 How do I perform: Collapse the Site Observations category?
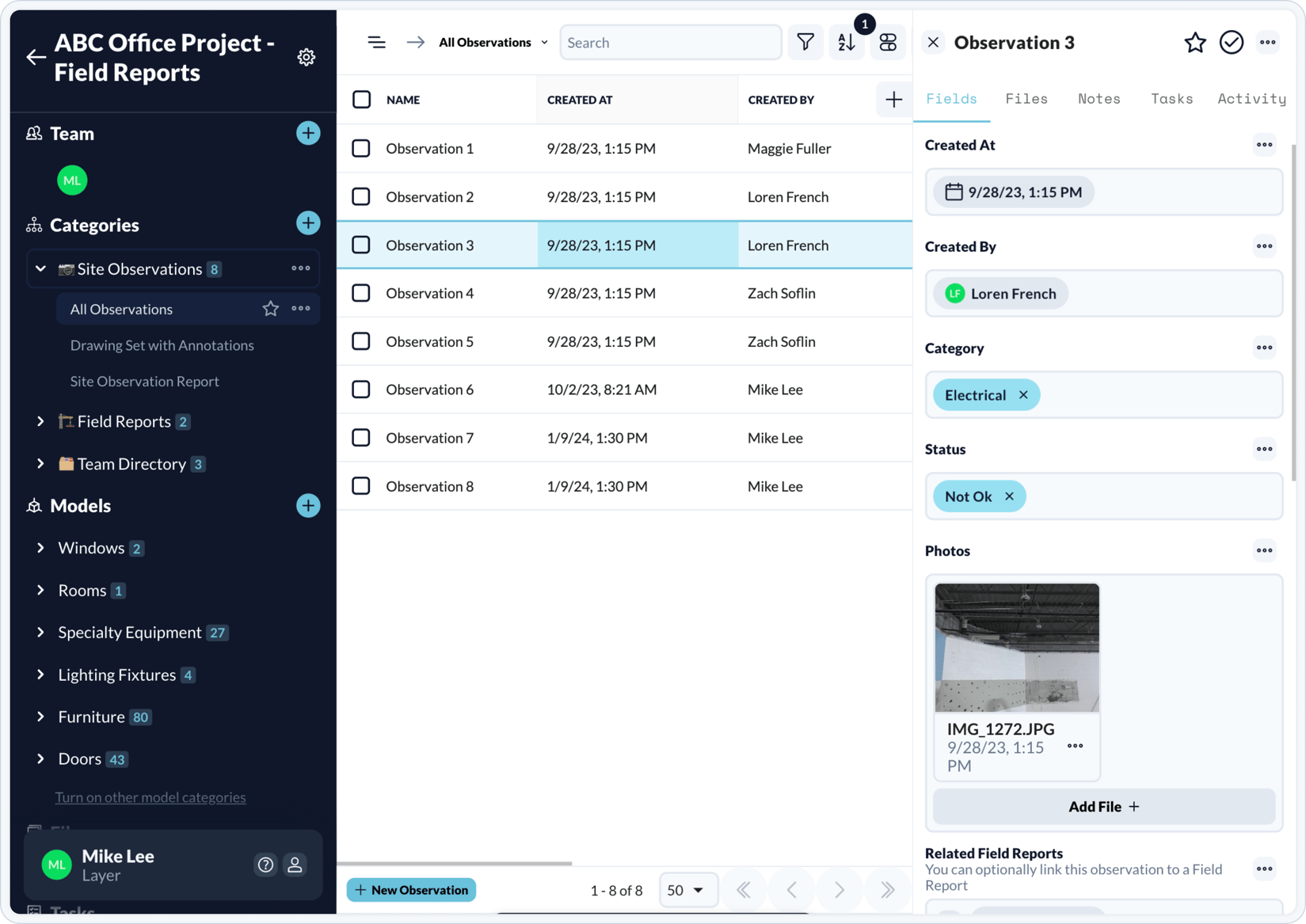coord(40,268)
